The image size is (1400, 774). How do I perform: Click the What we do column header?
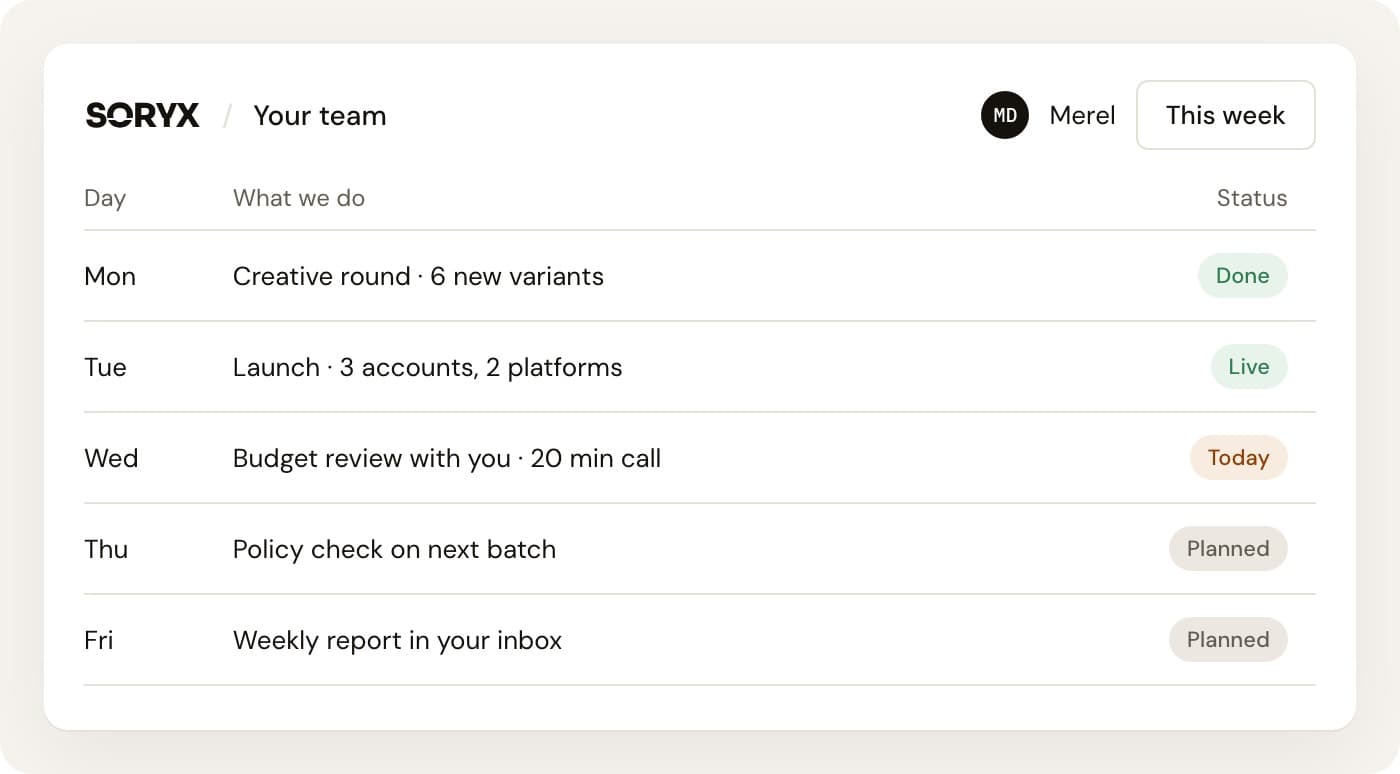pos(299,198)
